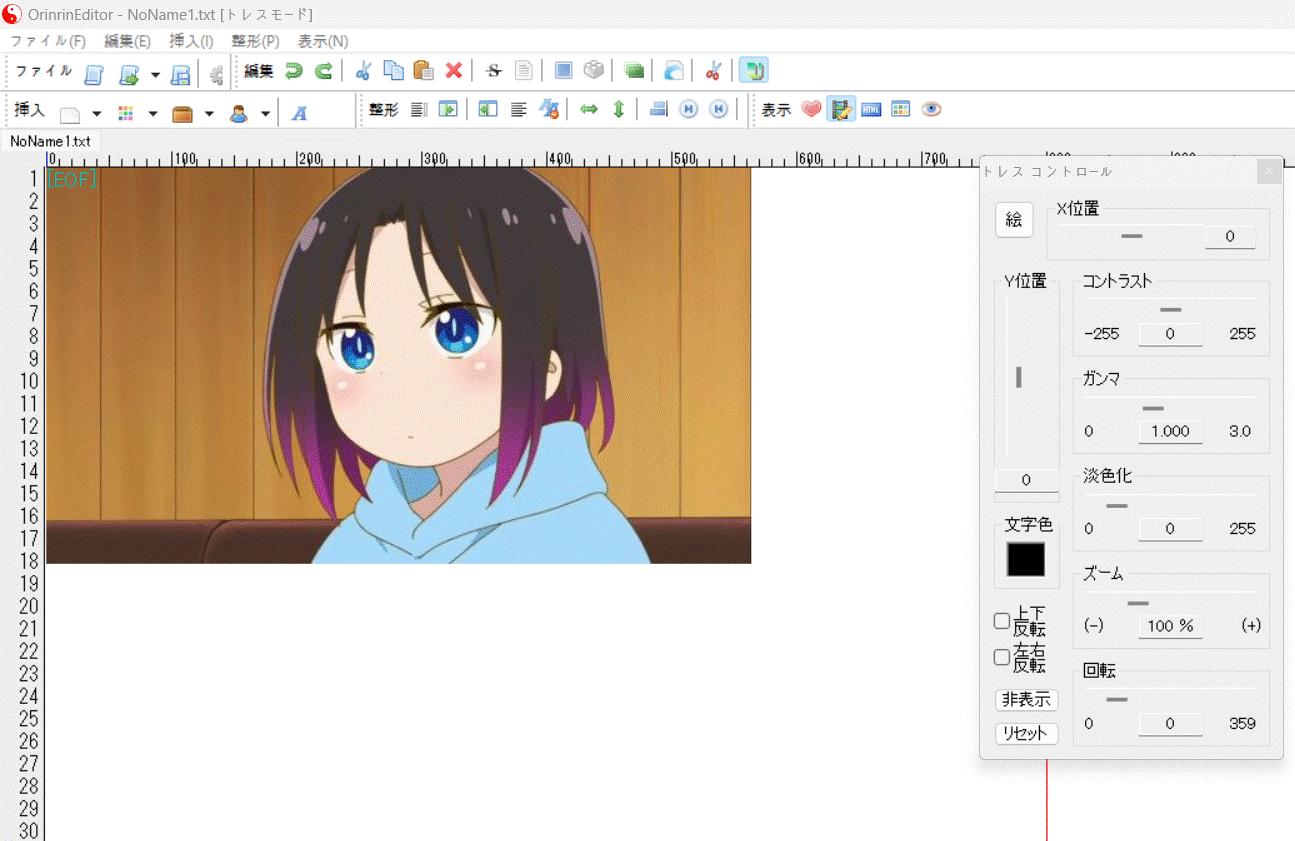Image resolution: width=1295 pixels, height=841 pixels.
Task: Click the black 文字色 color swatch
Action: coord(1025,560)
